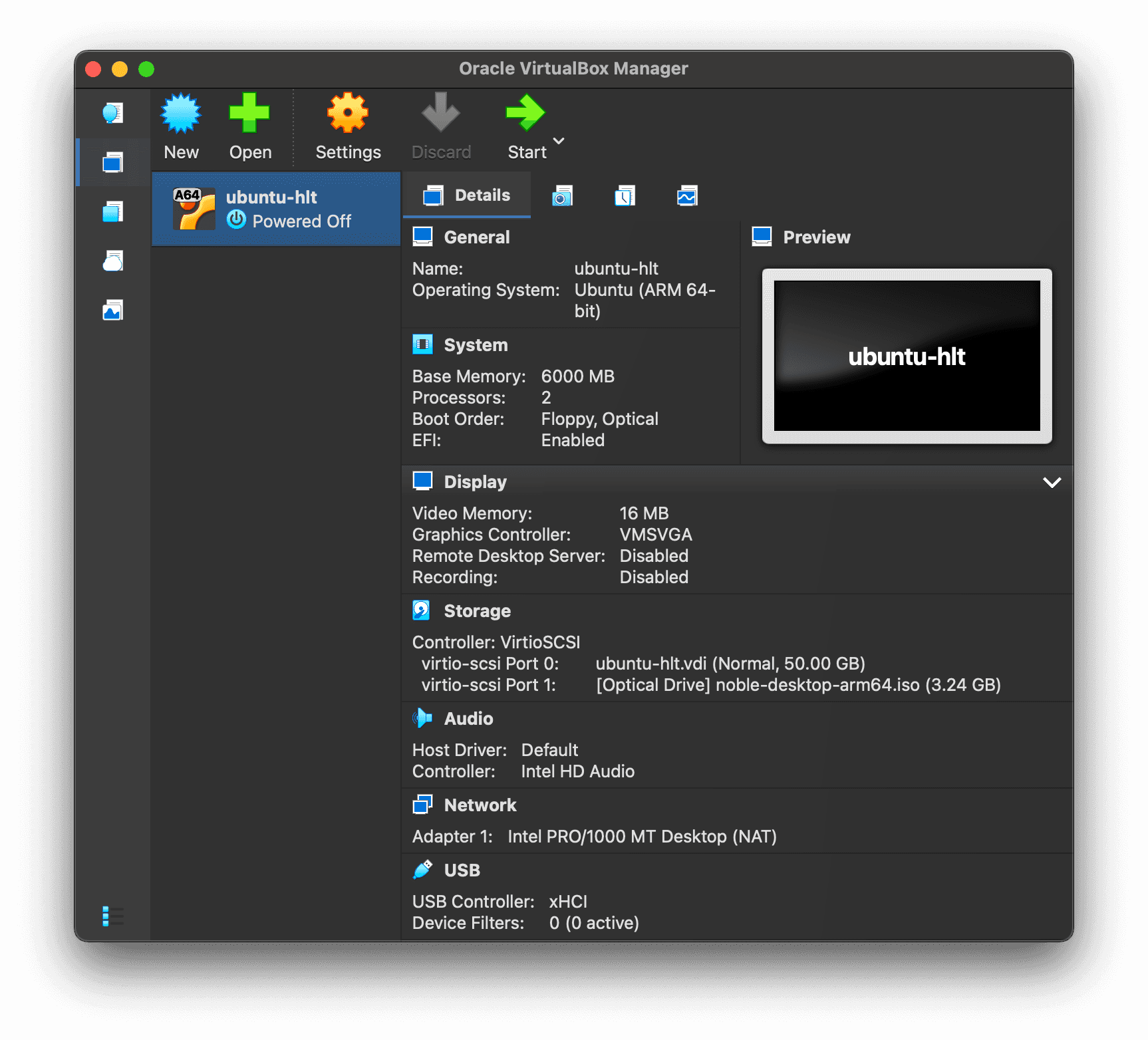Click the green Open plus icon
Viewport: 1148px width, 1040px height.
click(249, 113)
